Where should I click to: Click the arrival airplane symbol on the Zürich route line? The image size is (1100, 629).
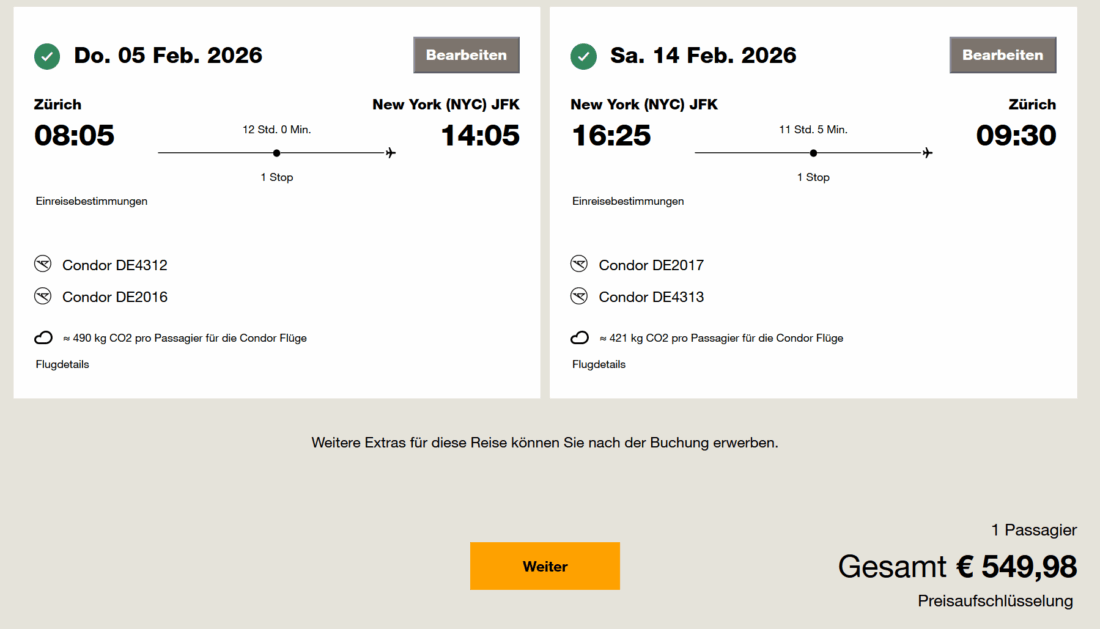pyautogui.click(x=390, y=151)
